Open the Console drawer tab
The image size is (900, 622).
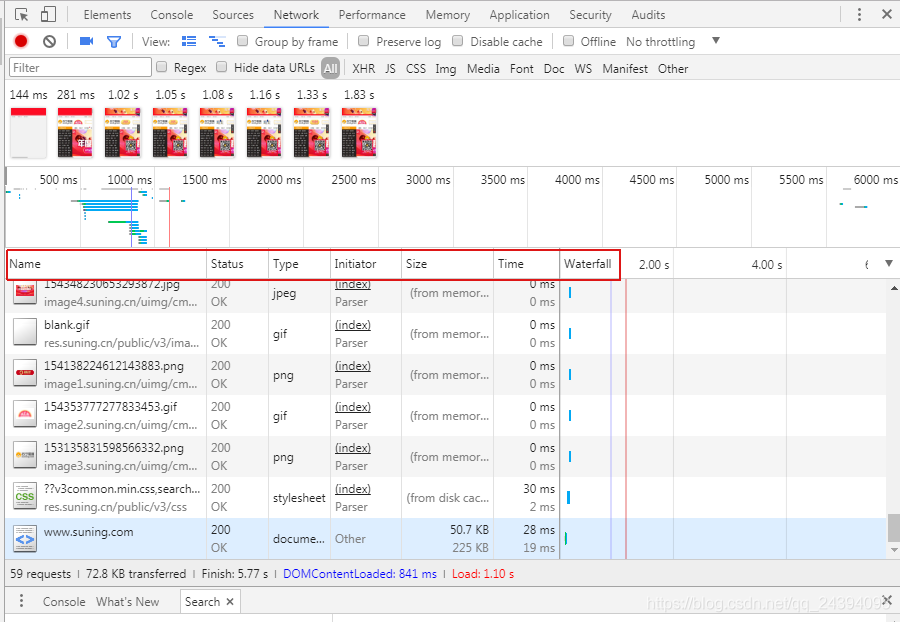tap(64, 601)
